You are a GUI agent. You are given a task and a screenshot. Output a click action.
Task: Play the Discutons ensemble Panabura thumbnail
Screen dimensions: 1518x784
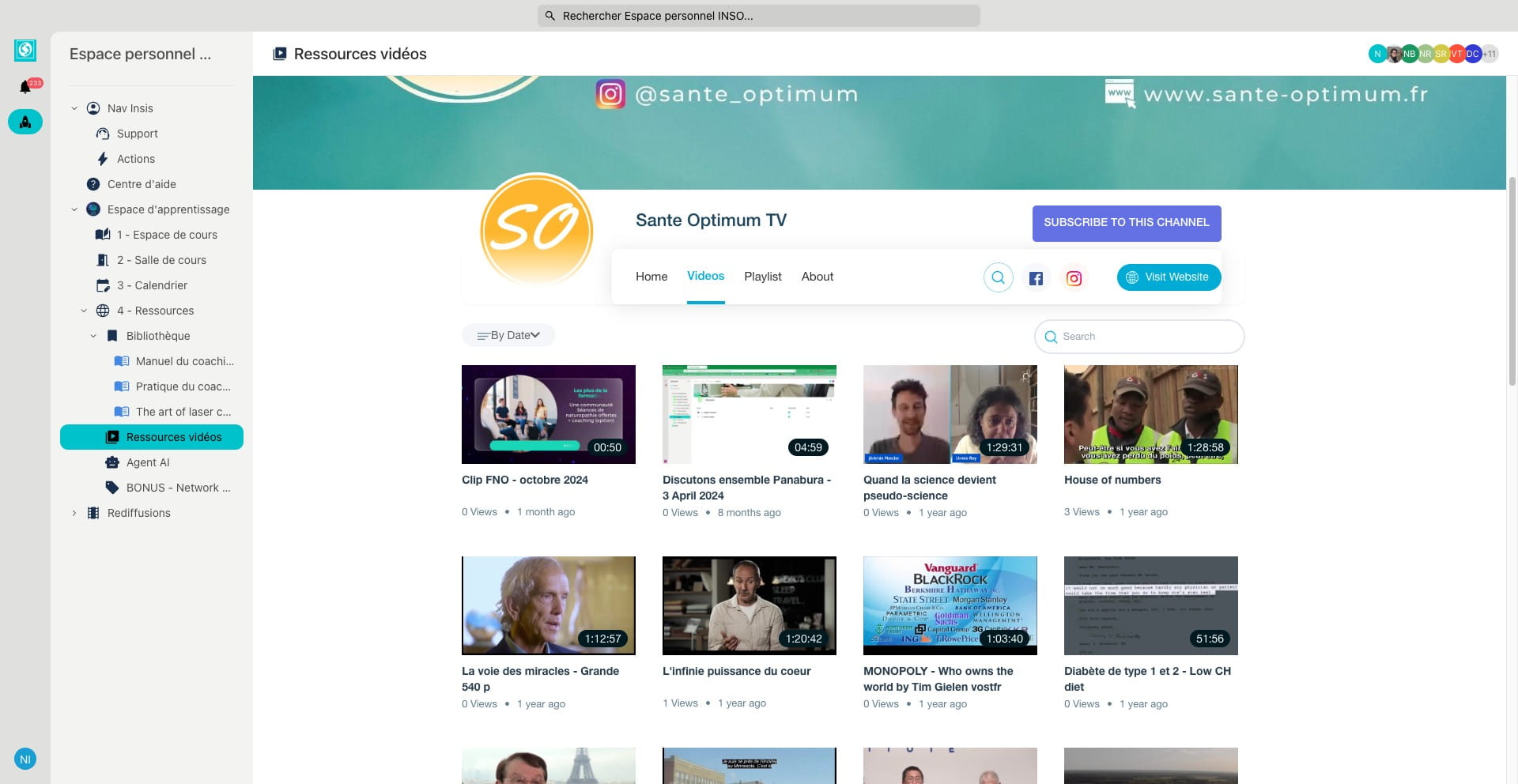tap(750, 414)
